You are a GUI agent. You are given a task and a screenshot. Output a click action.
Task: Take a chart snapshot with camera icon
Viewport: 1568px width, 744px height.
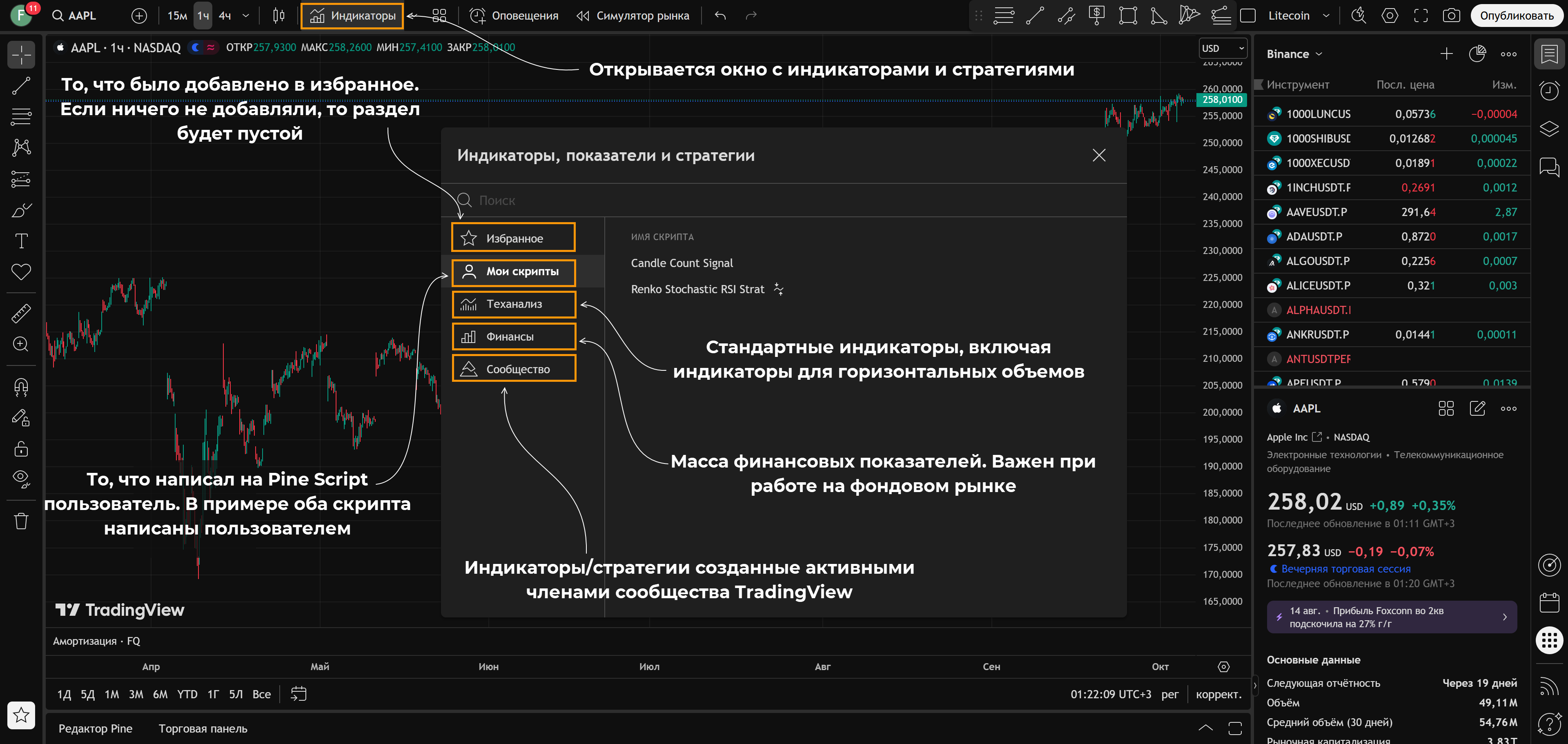(x=1451, y=16)
